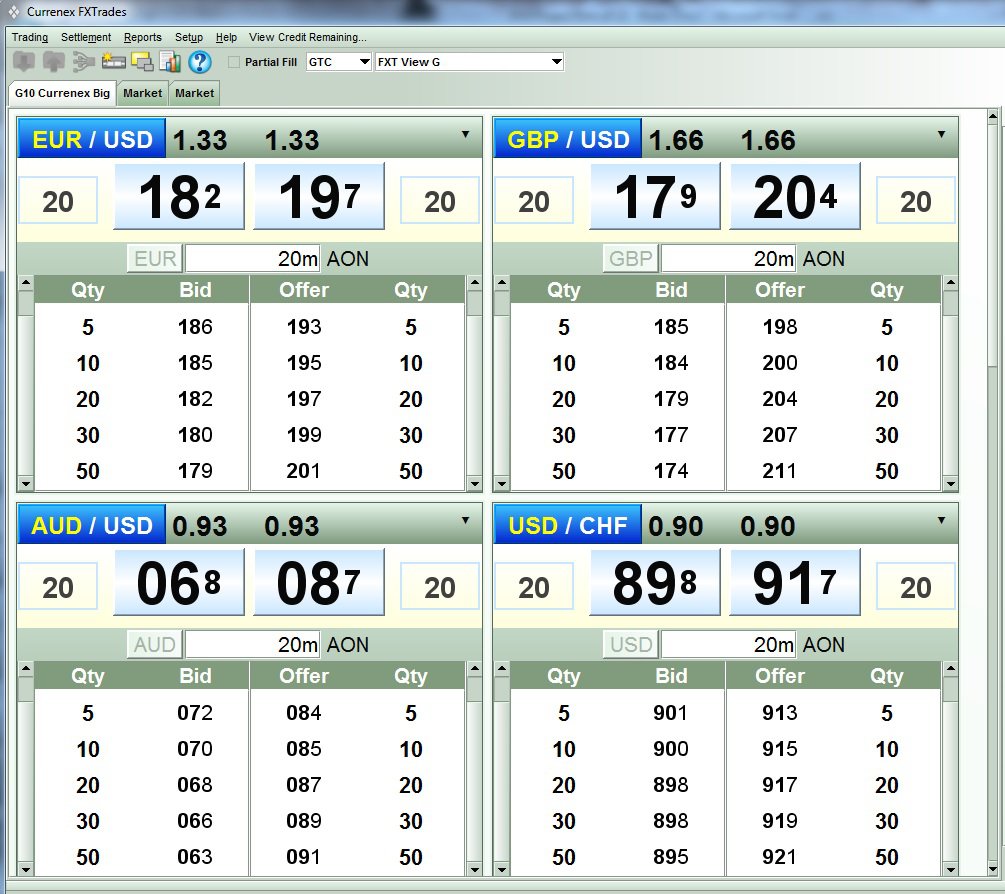Image resolution: width=1005 pixels, height=894 pixels.
Task: Open the Trading menu
Action: (x=30, y=37)
